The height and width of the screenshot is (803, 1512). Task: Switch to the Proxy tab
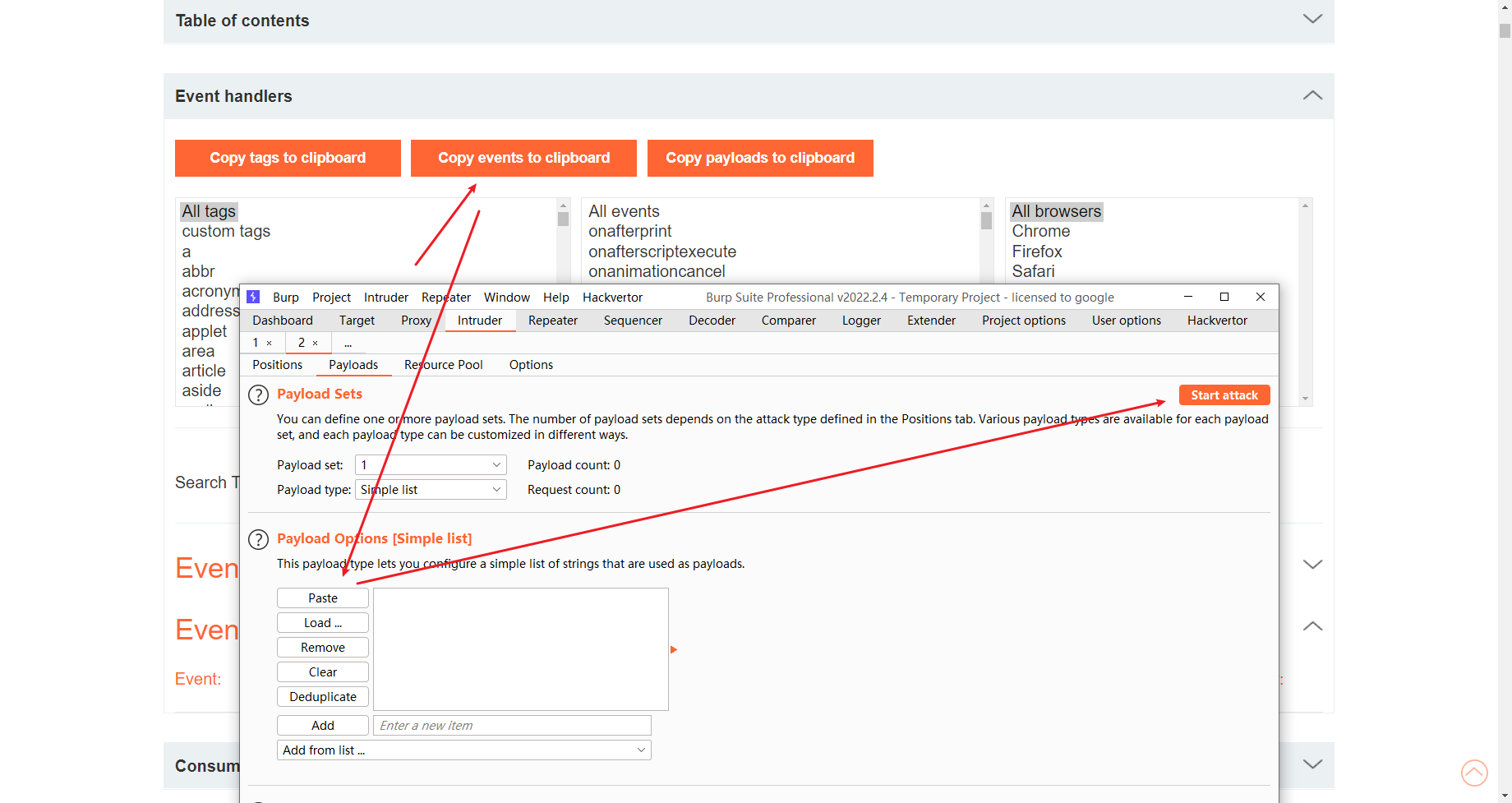[416, 321]
